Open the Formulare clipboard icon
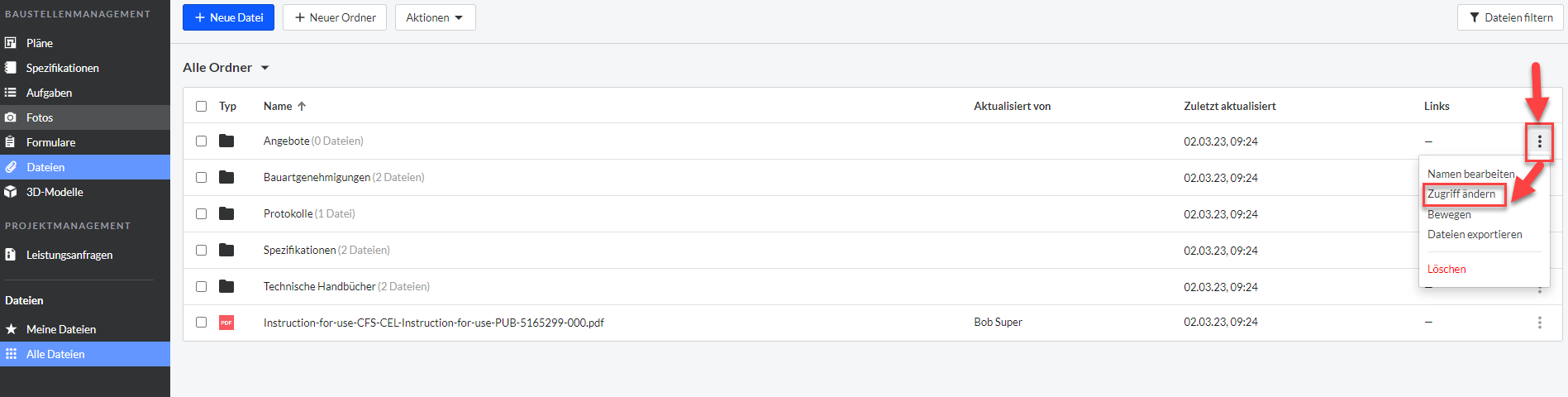Screen dimensions: 1568x397 click(x=11, y=142)
